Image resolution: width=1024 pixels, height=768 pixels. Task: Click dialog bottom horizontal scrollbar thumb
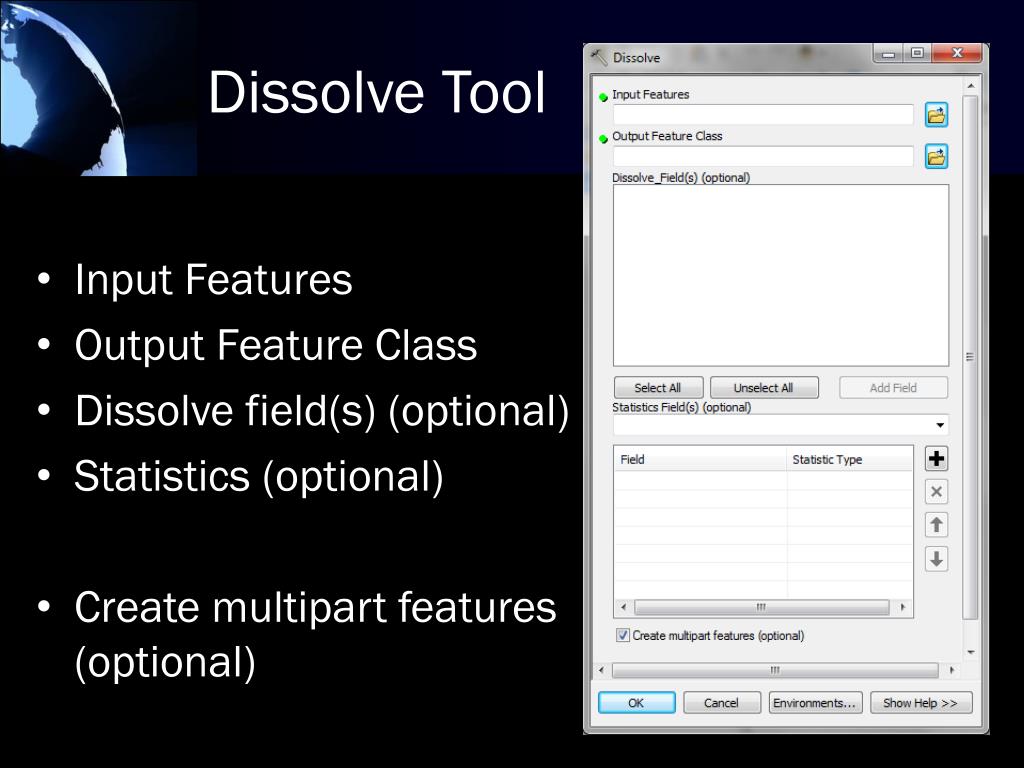pos(775,670)
